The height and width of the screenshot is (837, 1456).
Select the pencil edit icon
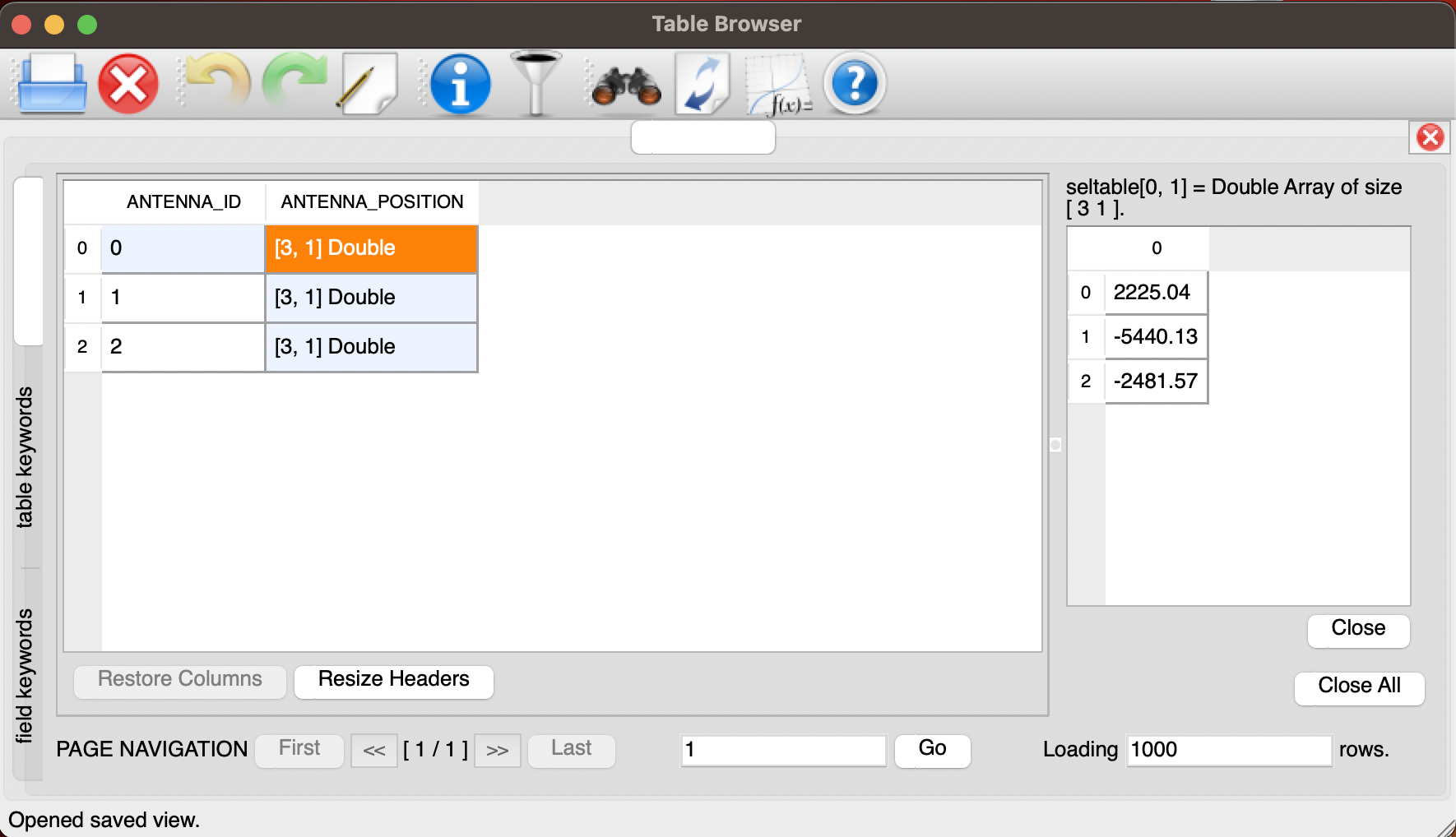click(369, 82)
